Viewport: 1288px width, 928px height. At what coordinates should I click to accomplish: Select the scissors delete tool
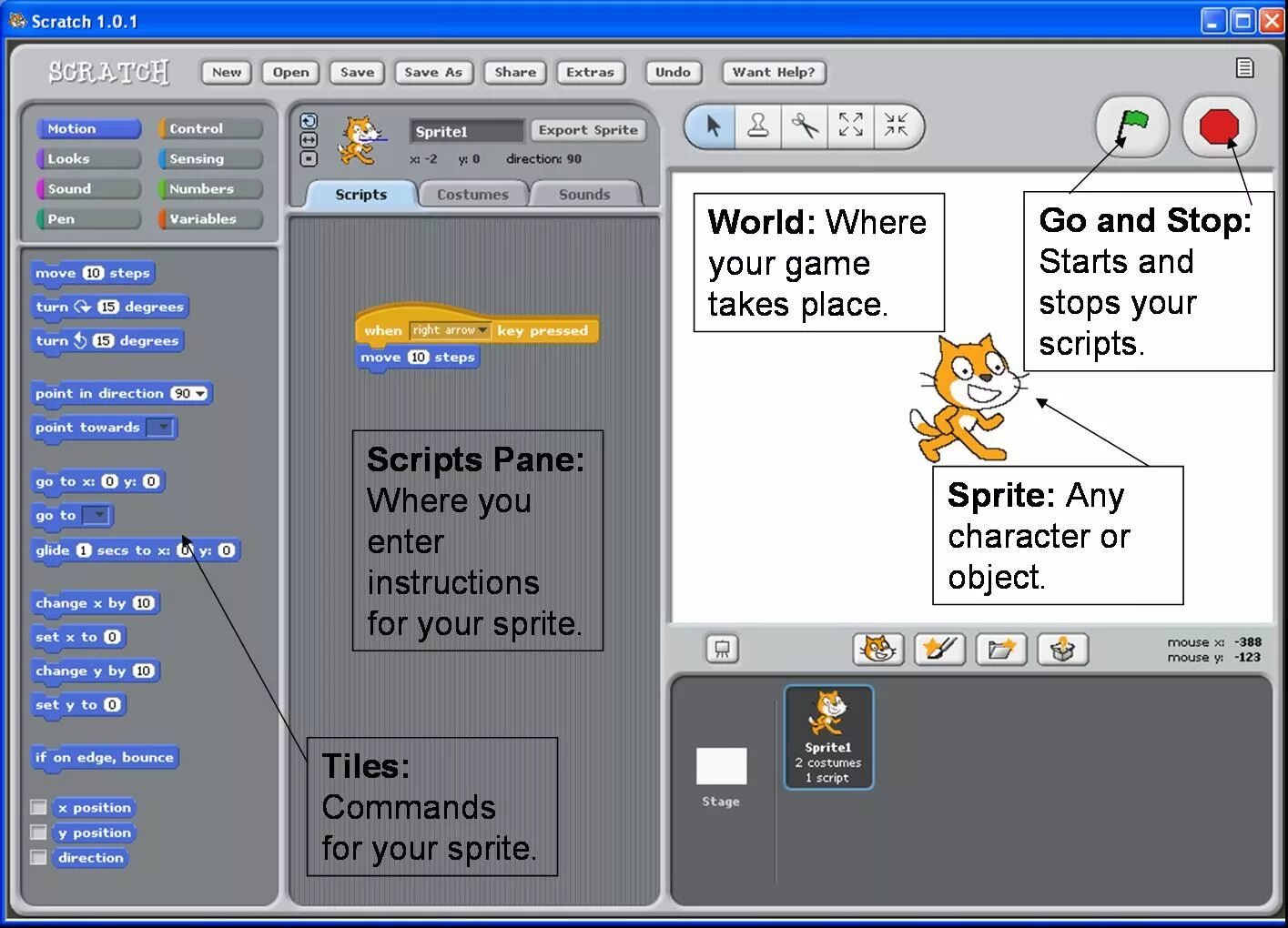[x=805, y=126]
